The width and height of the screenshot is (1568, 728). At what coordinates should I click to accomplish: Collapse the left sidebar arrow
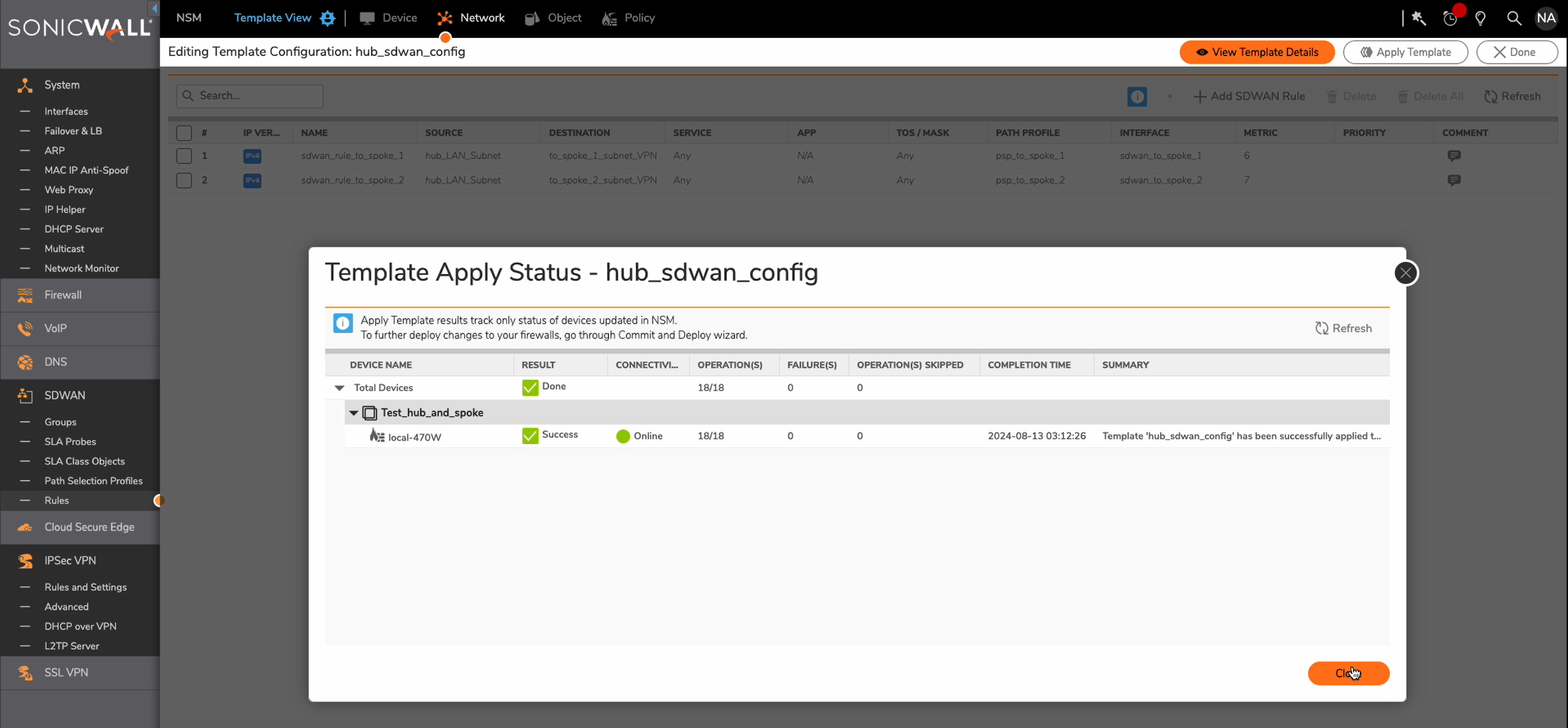tap(154, 8)
